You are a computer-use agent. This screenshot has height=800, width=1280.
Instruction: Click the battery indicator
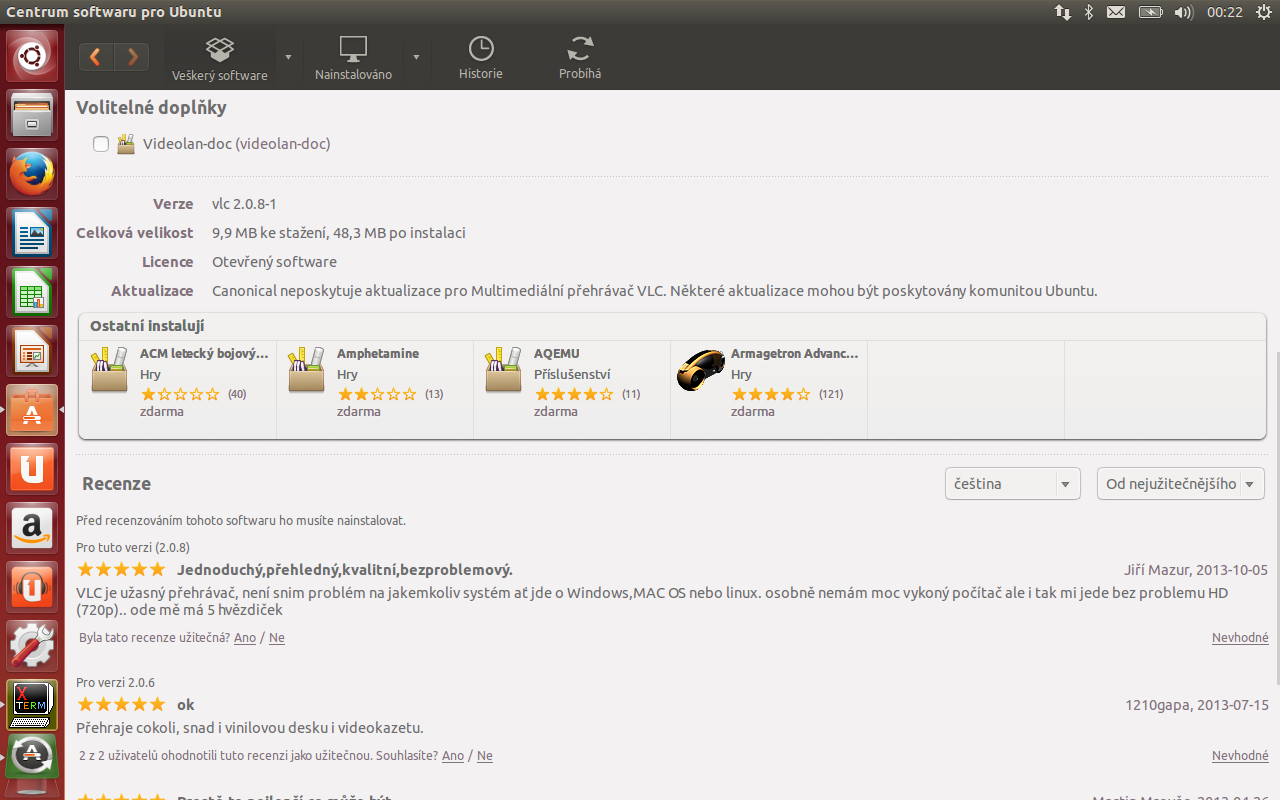(1150, 12)
